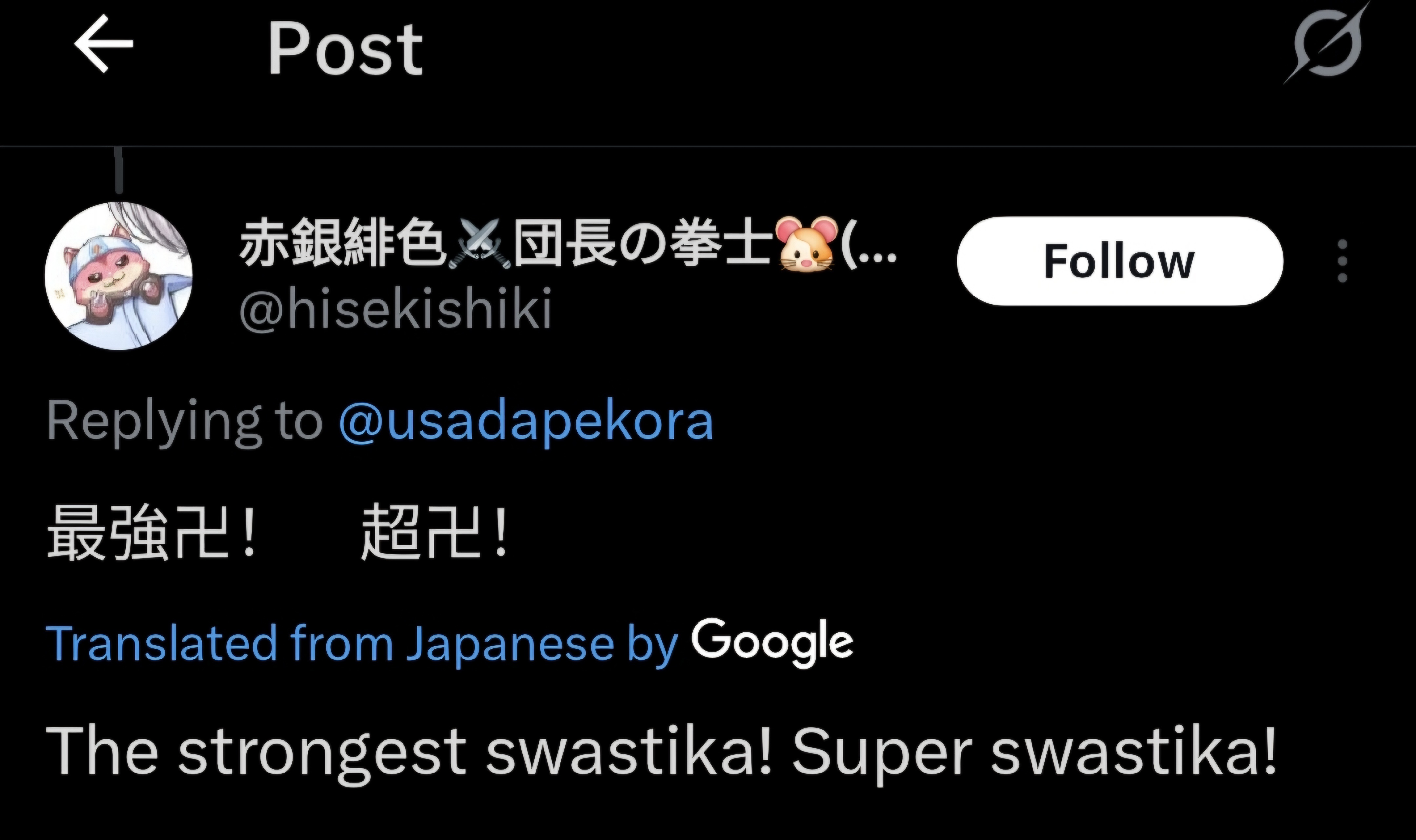Open the @usadapekora profile link
The width and height of the screenshot is (1416, 840).
pos(526,422)
